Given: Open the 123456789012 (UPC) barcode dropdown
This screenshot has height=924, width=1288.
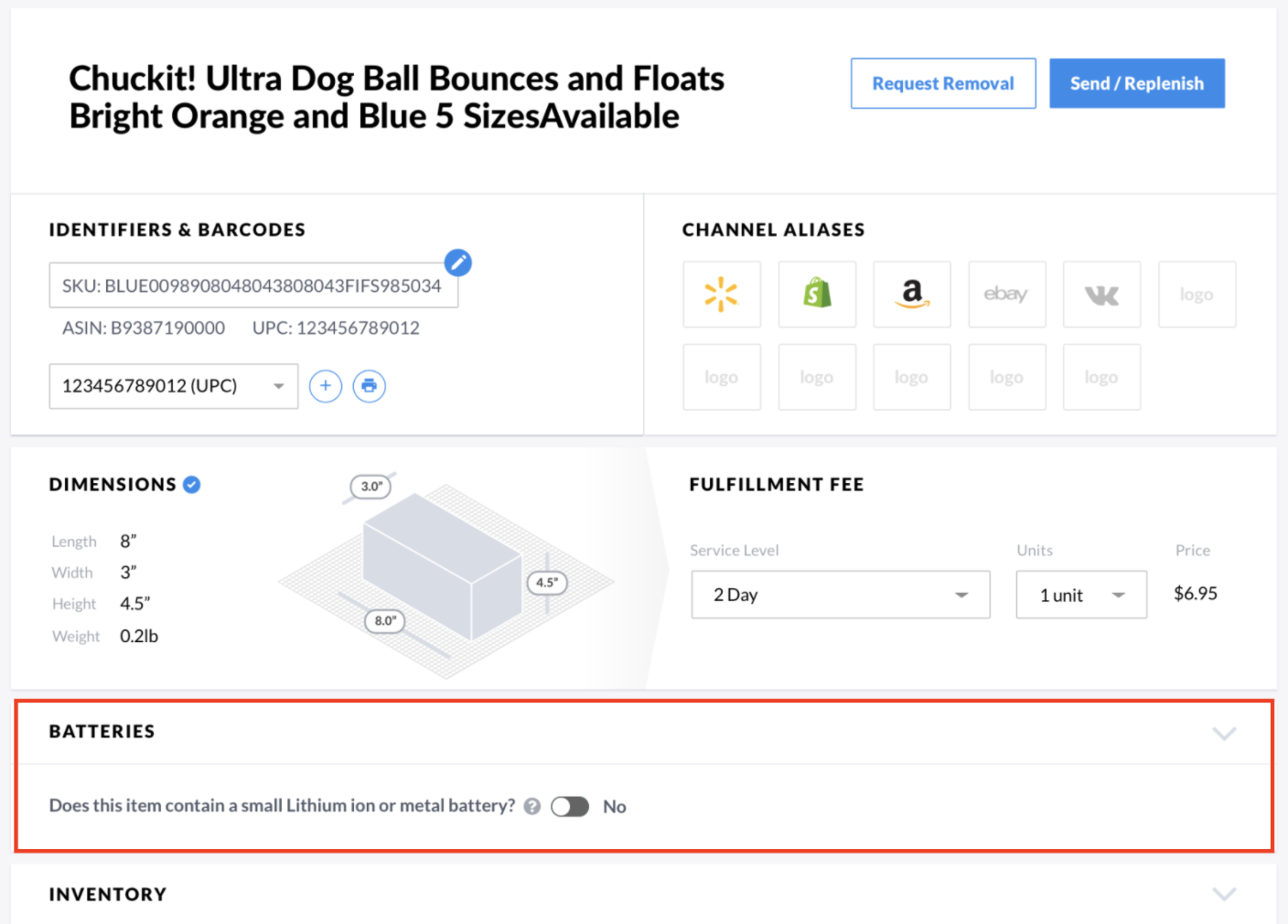Looking at the screenshot, I should (174, 386).
